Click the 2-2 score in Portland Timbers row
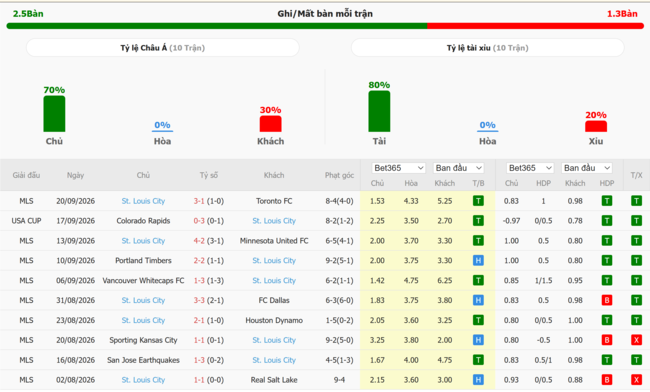Screen dimensions: 650x392 199,261
